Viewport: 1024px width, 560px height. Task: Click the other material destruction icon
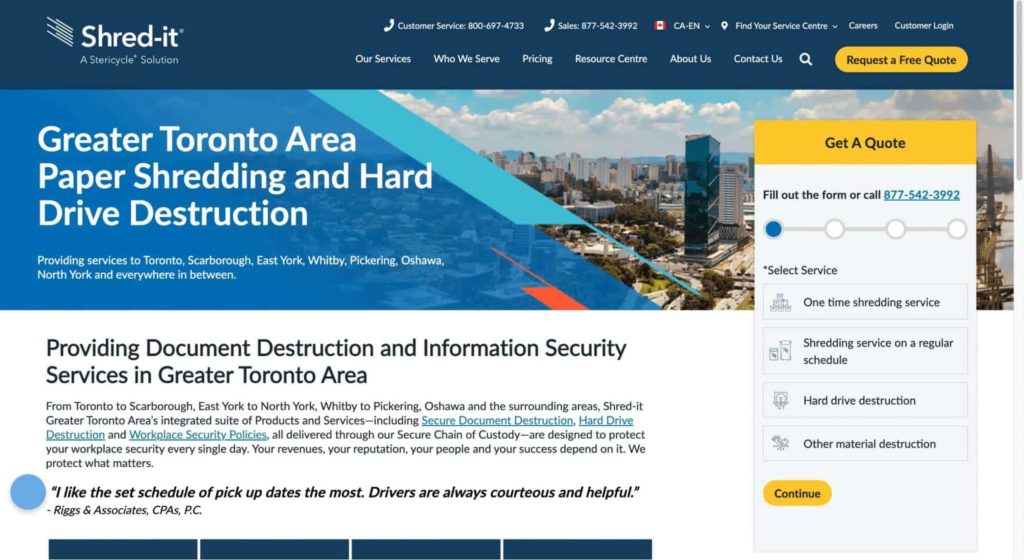click(x=780, y=443)
